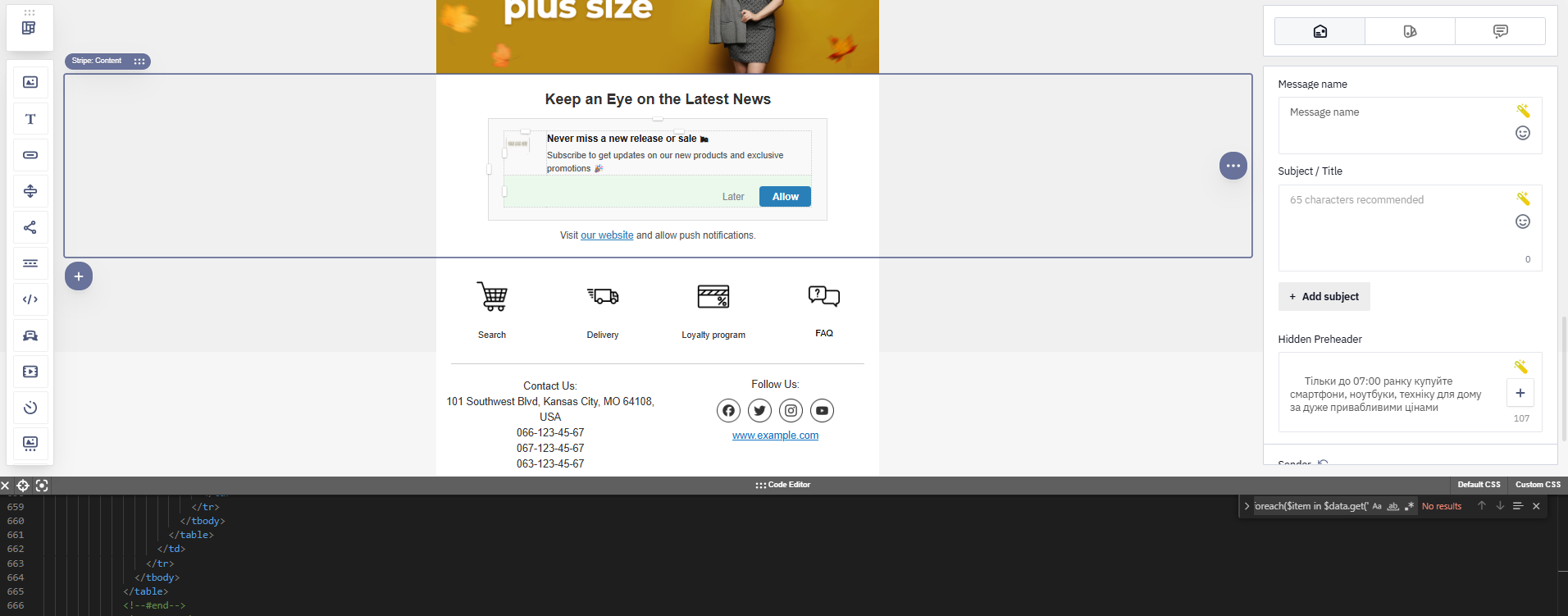Click the magic wand in Subject field
This screenshot has height=616, width=1568.
click(x=1523, y=198)
